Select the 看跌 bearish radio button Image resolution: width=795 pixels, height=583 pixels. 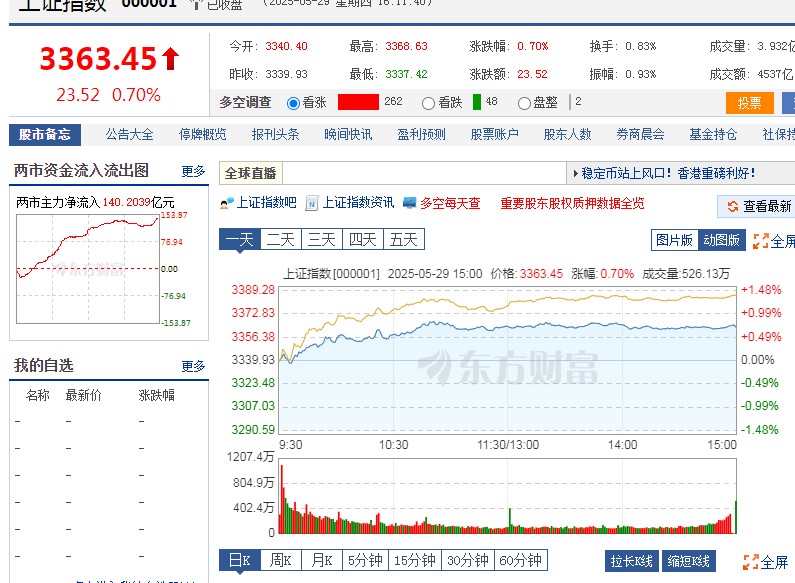click(428, 103)
